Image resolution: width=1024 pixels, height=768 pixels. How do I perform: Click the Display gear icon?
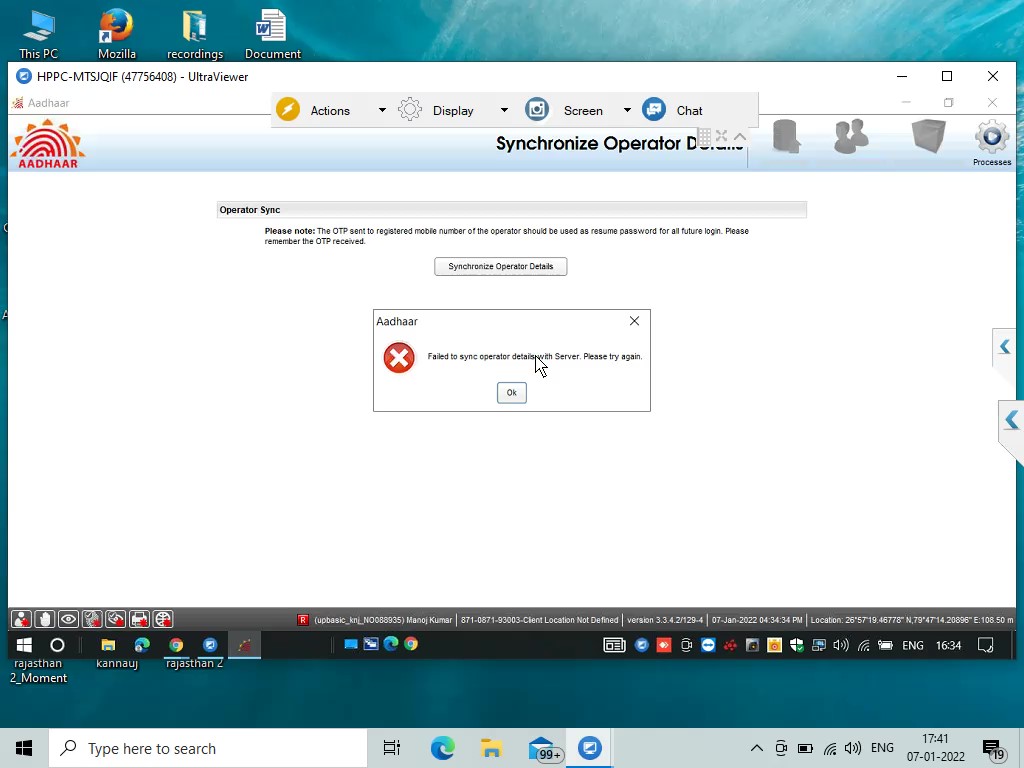(410, 109)
